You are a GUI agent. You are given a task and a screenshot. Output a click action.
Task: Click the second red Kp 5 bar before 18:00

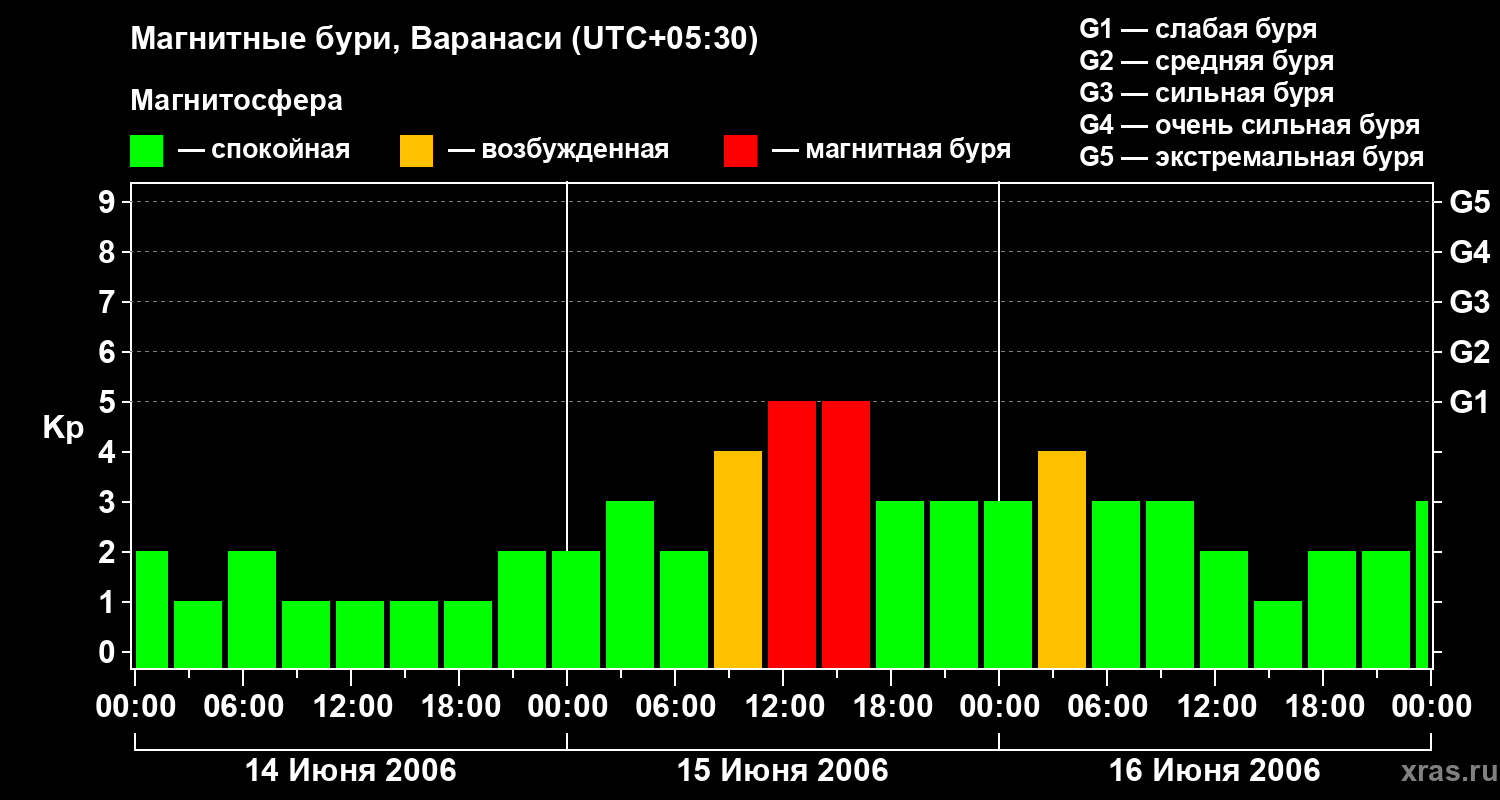click(846, 535)
